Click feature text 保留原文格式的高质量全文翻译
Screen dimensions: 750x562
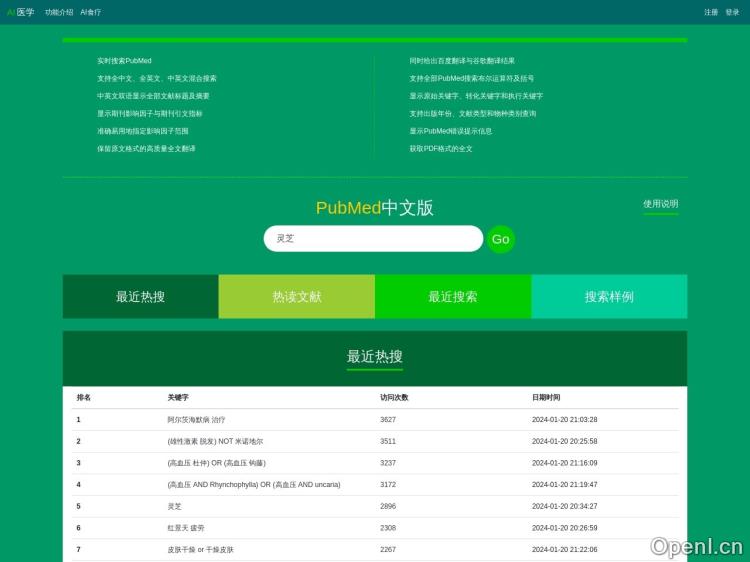(x=146, y=149)
